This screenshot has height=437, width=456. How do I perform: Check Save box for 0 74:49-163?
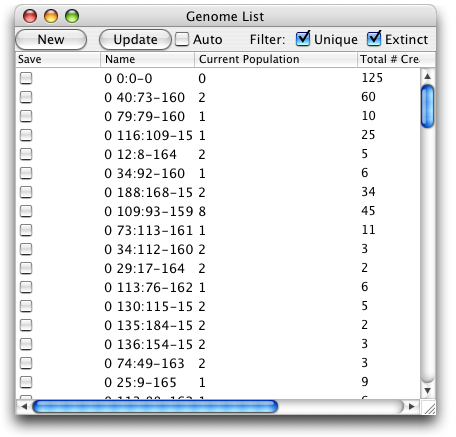[x=26, y=363]
